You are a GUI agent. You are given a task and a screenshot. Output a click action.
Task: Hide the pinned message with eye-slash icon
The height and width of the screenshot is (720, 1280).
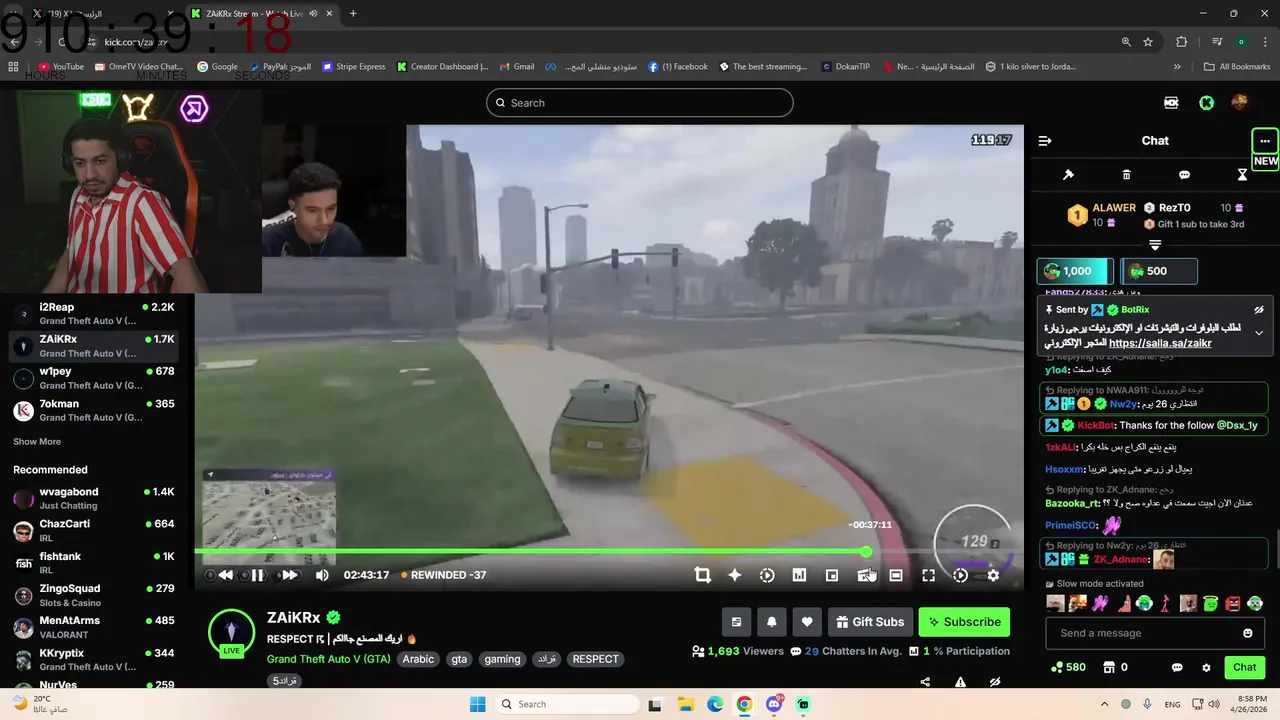pos(1259,310)
